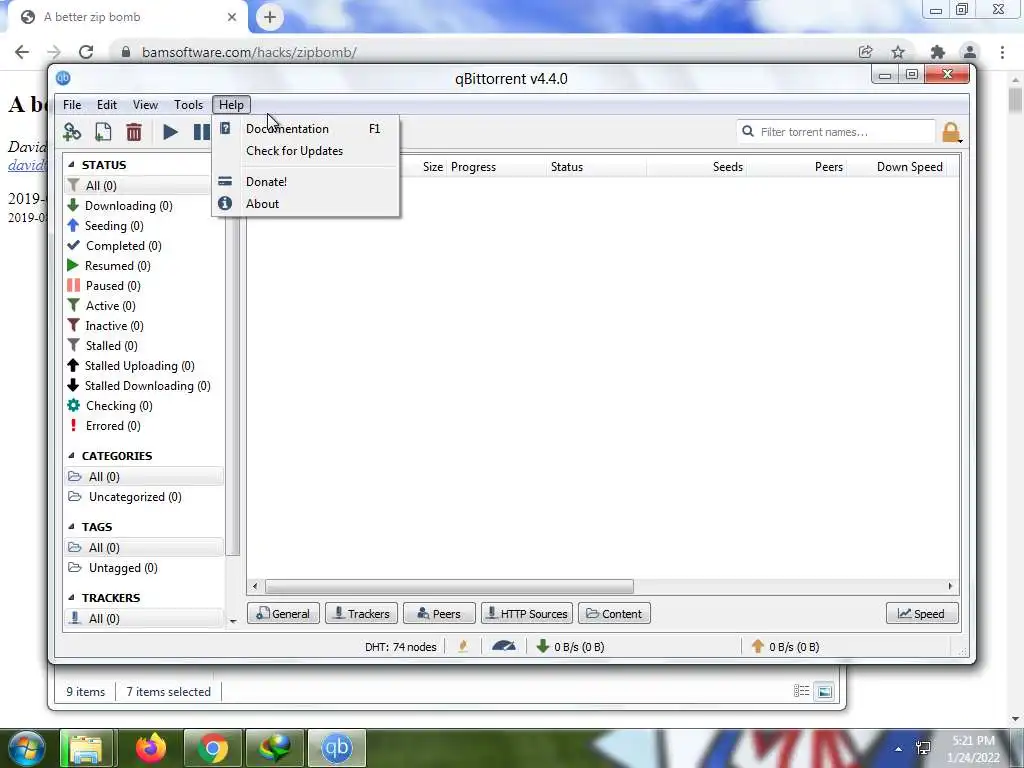This screenshot has width=1024, height=768.
Task: Select the Uncategorized (0) category
Action: coord(144,497)
